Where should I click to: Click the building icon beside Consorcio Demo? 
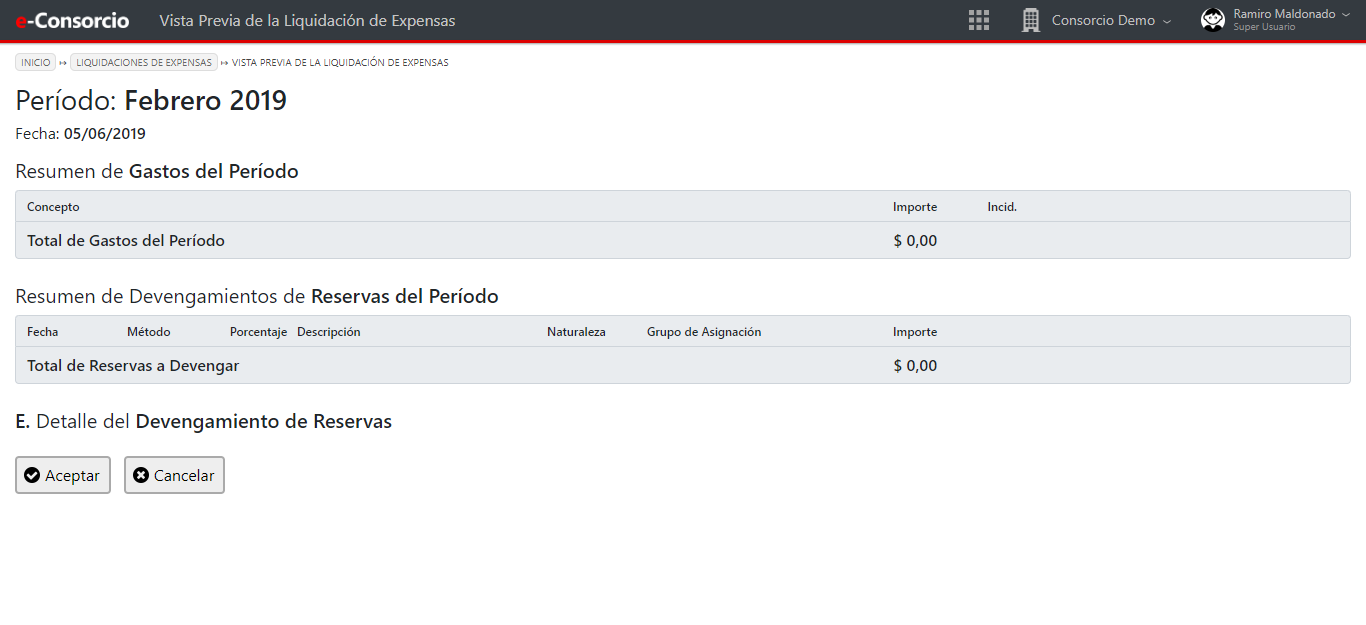point(1030,20)
